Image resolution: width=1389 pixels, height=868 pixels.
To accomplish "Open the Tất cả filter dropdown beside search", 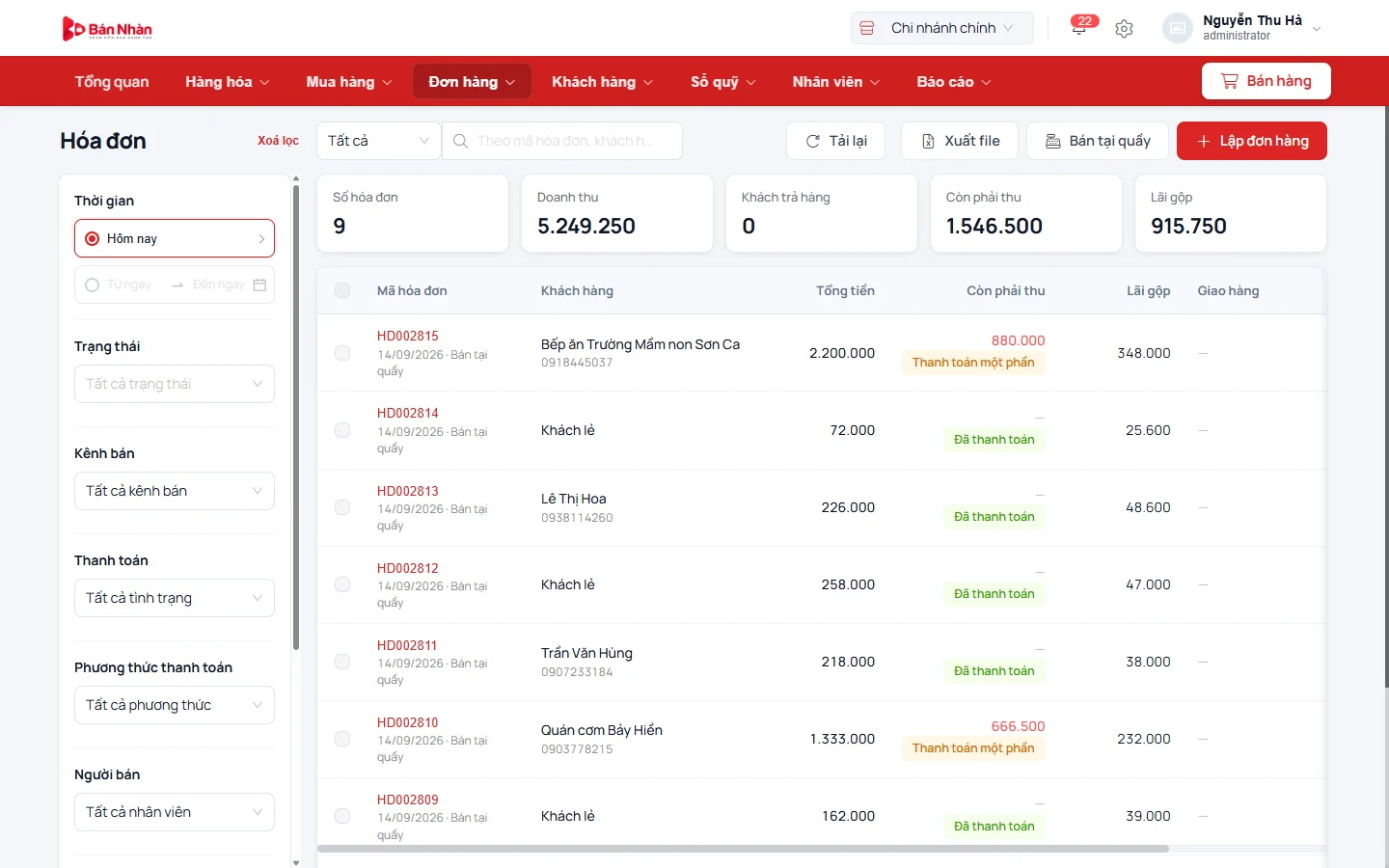I will (x=379, y=141).
